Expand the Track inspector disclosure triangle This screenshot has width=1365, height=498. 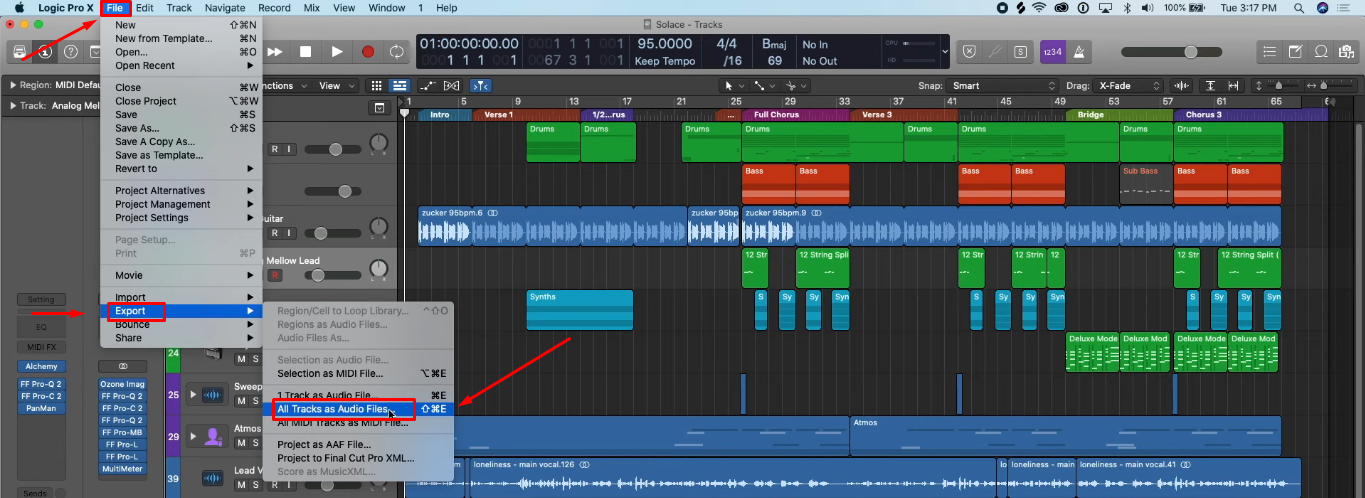13,105
